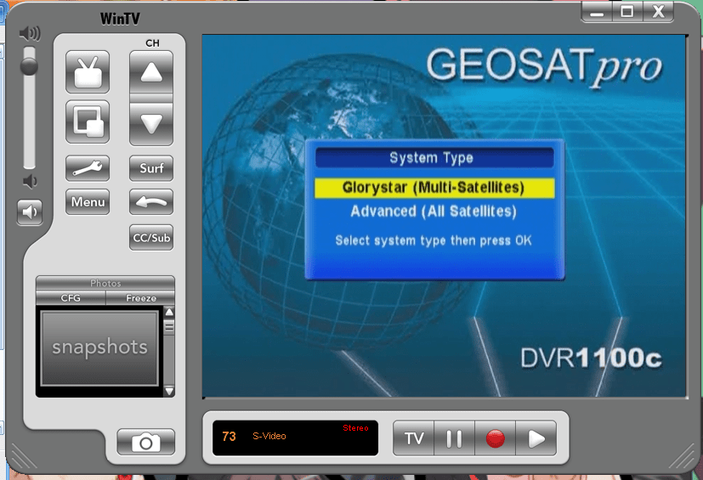Click the quiet speaker icon below the slider
Viewport: 703px width, 480px height.
click(x=30, y=182)
